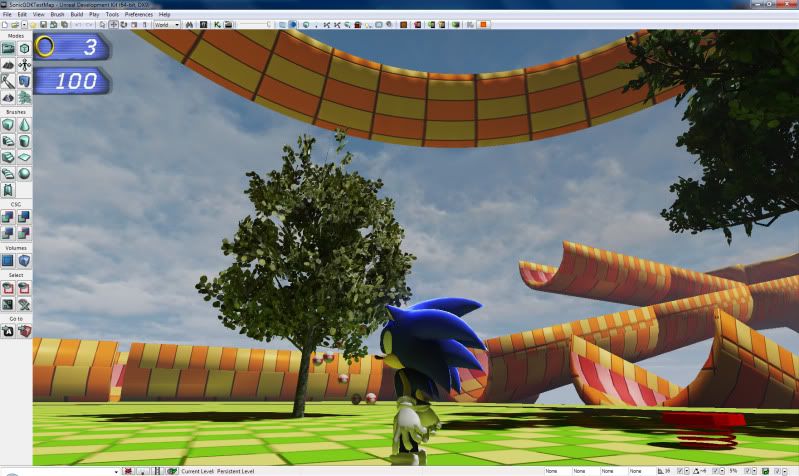
Task: Create a Linear Staircase brush
Action: click(8, 157)
